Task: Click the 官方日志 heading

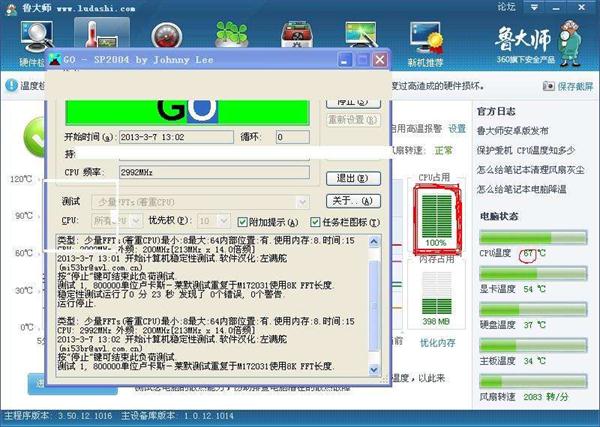Action: coord(496,111)
